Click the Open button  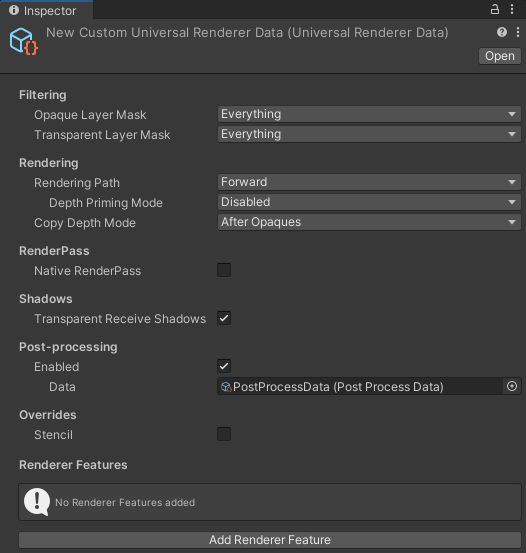(500, 56)
